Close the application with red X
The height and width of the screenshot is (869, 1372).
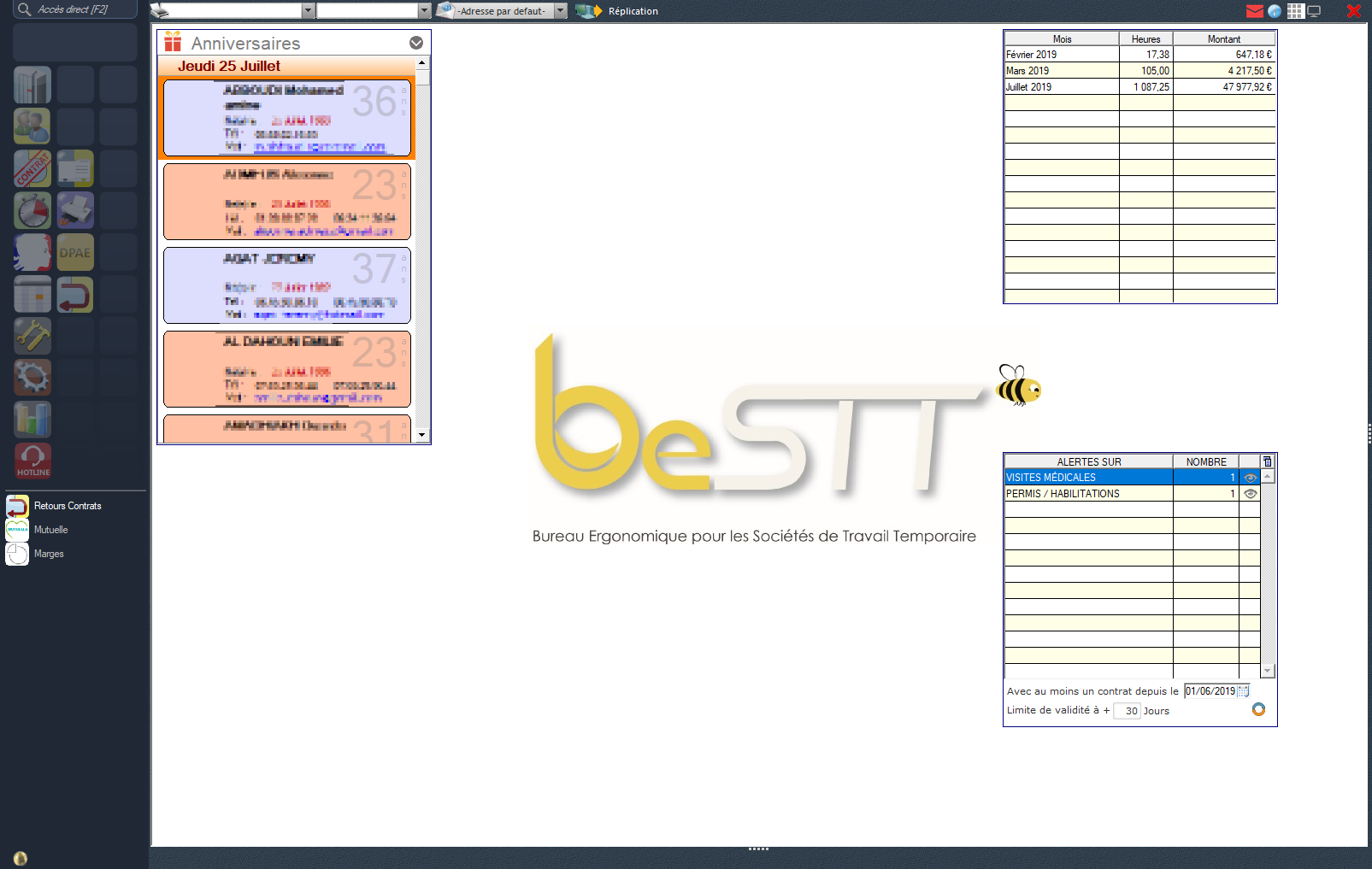pyautogui.click(x=1353, y=11)
